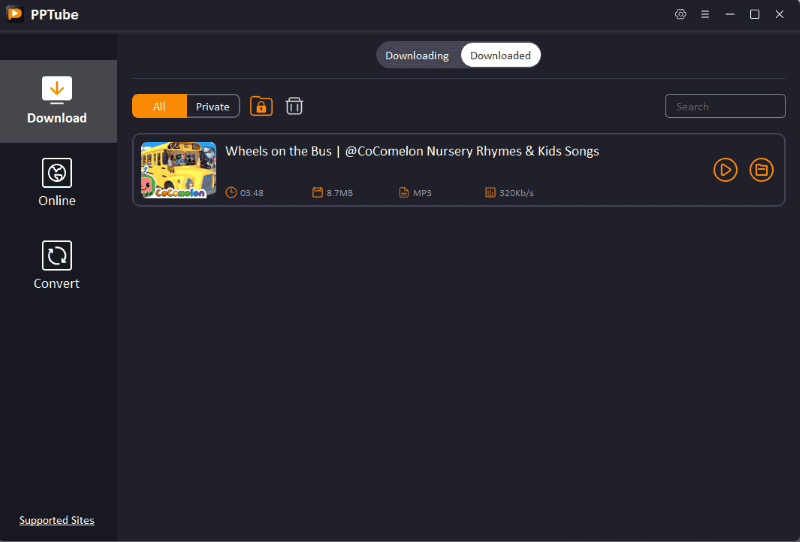Image resolution: width=800 pixels, height=542 pixels.
Task: Open file folder for Wheels on the Bus
Action: [761, 170]
